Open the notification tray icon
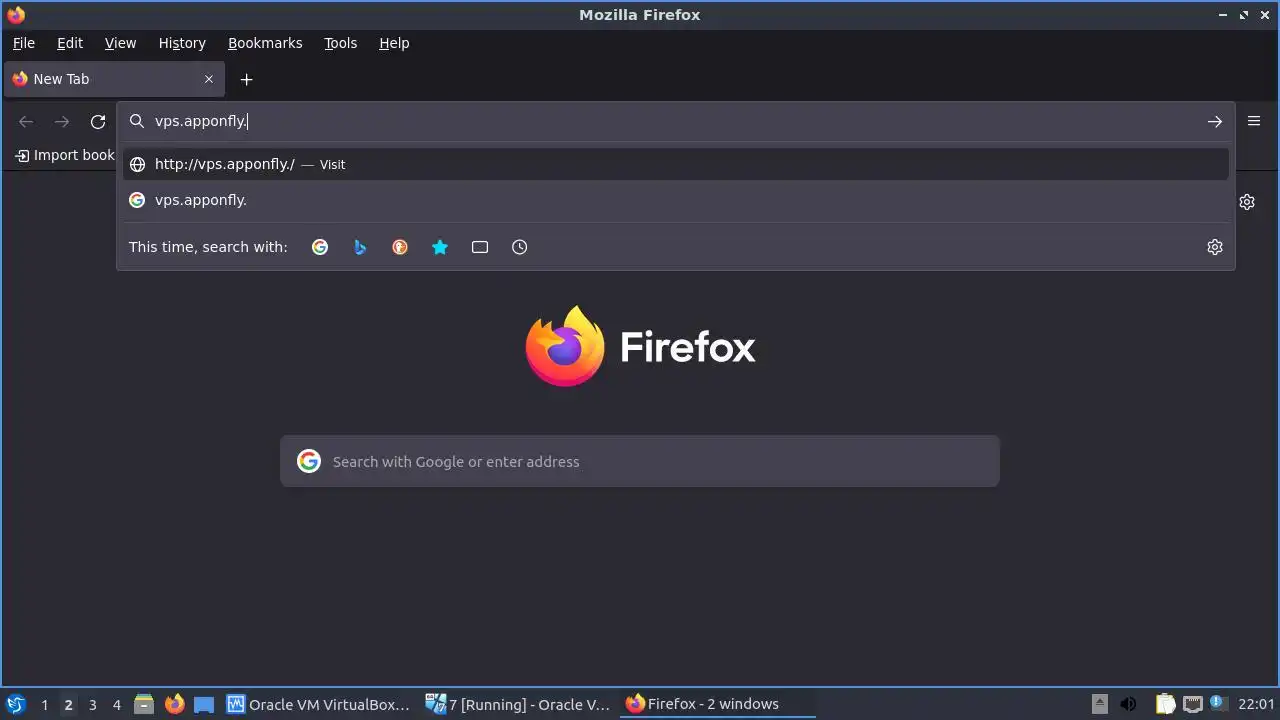The height and width of the screenshot is (720, 1280). click(x=1217, y=703)
